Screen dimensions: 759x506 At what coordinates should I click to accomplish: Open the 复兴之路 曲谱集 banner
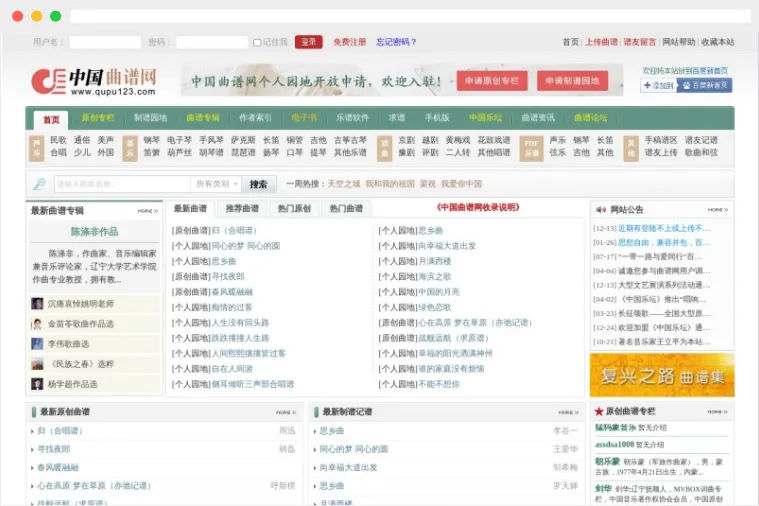pyautogui.click(x=661, y=374)
